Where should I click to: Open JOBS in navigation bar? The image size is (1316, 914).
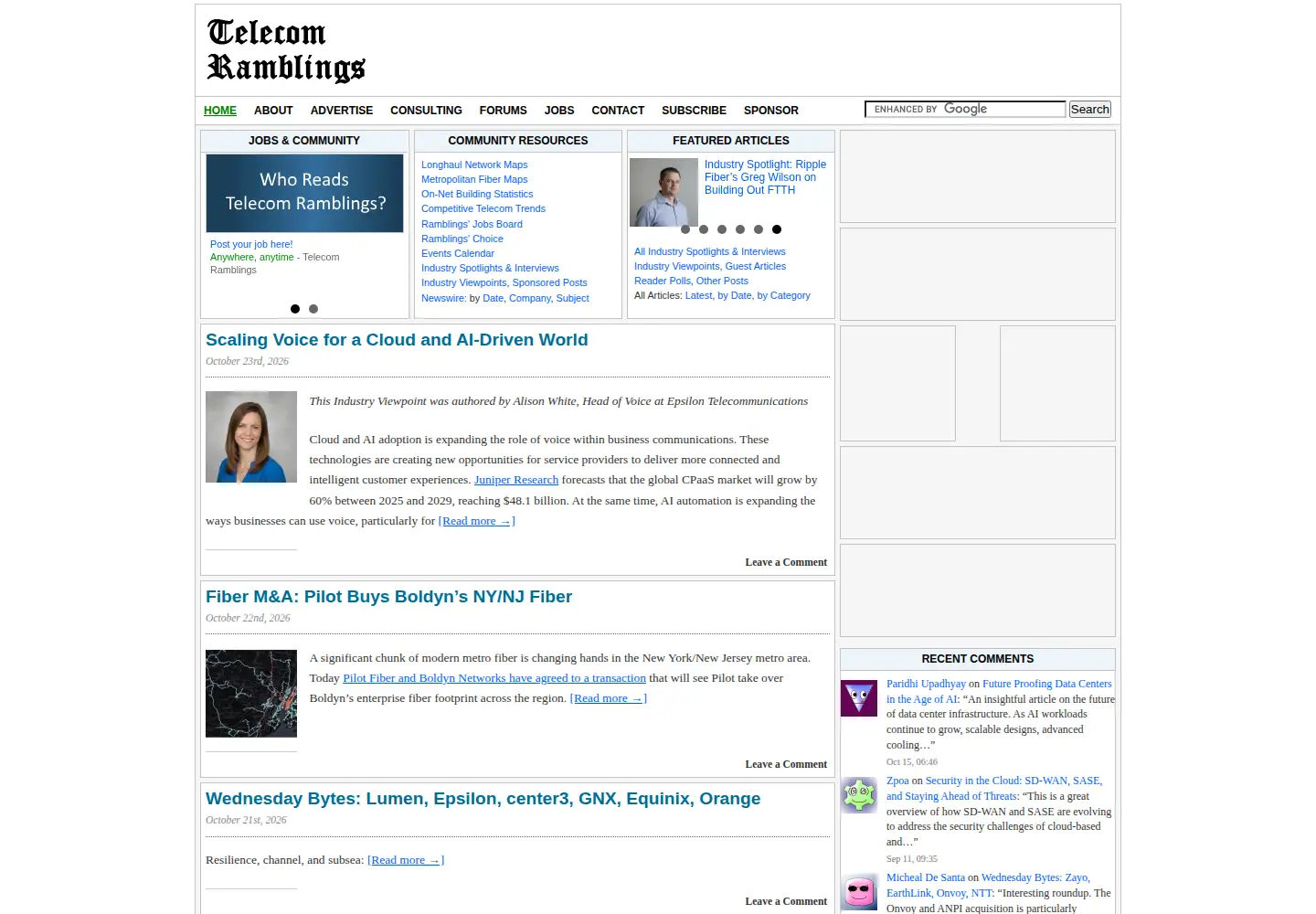point(559,111)
